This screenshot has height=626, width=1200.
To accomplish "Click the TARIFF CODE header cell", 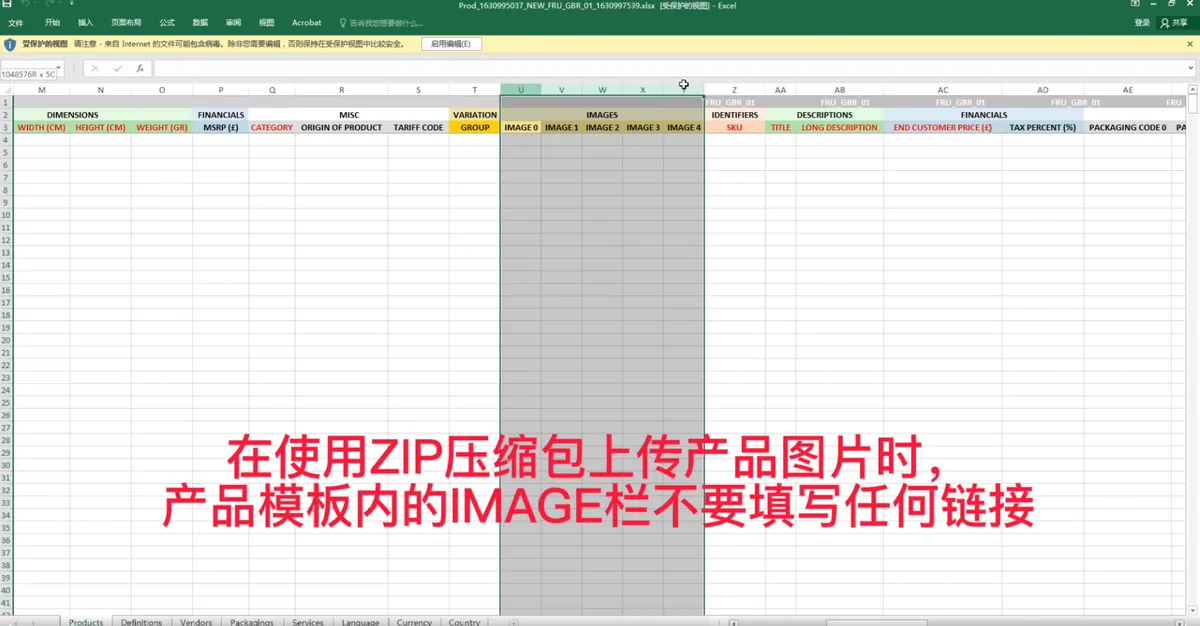I will [419, 128].
